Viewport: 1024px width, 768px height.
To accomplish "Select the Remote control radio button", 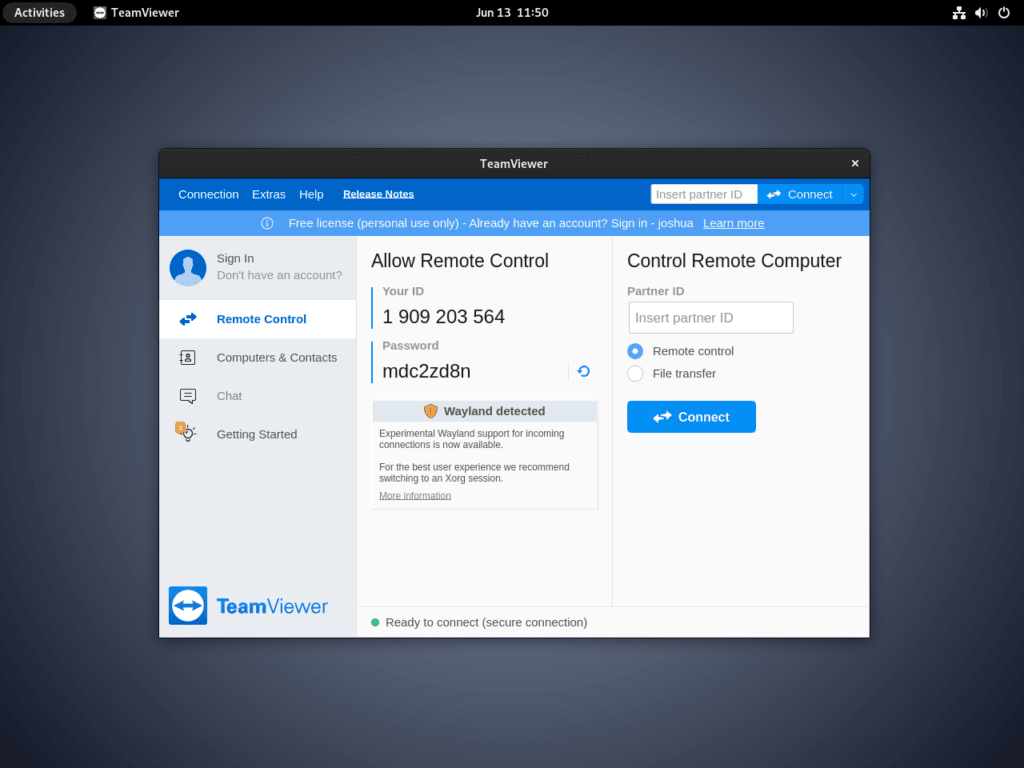I will point(635,351).
